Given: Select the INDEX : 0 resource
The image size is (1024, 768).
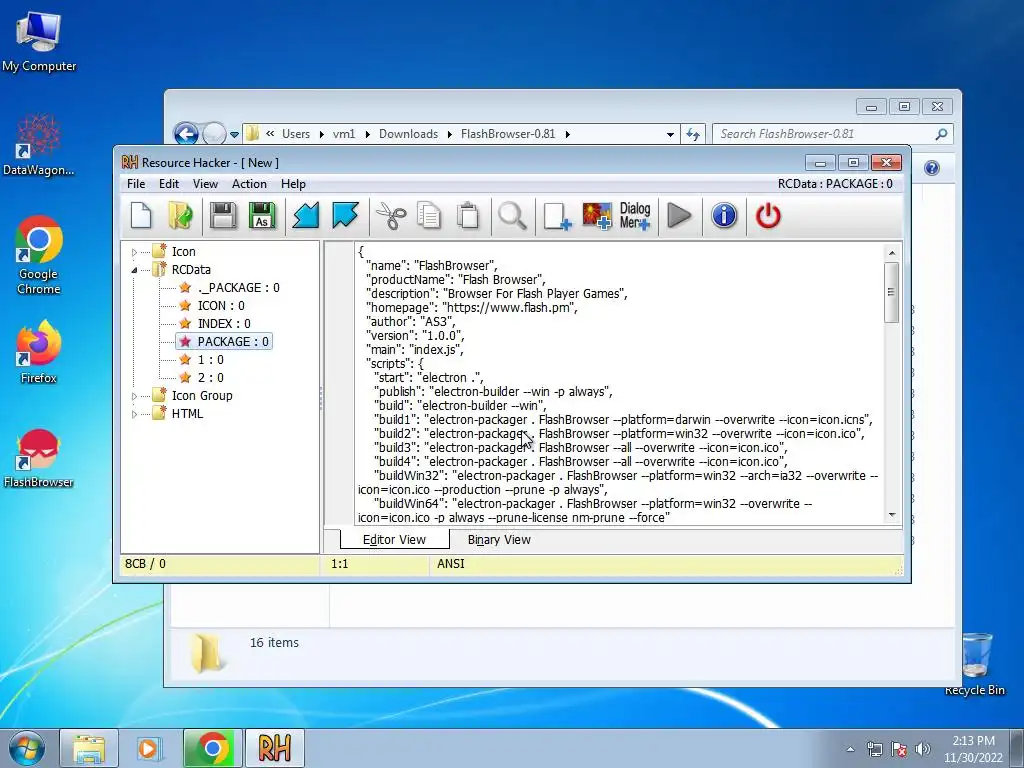Looking at the screenshot, I should [x=224, y=324].
